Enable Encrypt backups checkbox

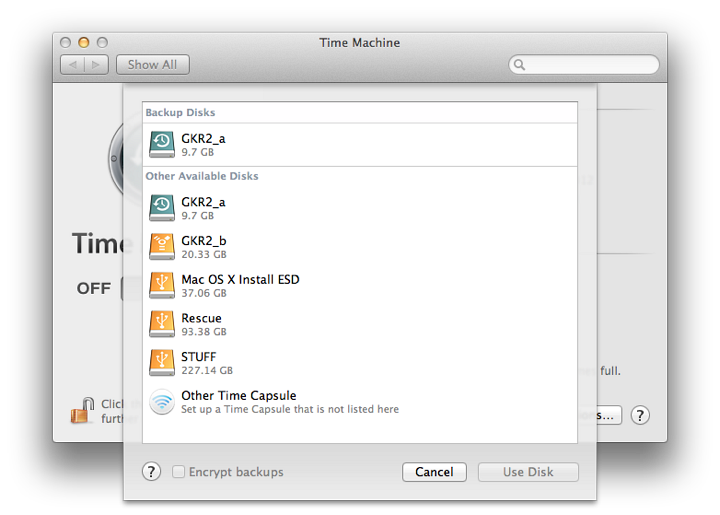click(178, 471)
